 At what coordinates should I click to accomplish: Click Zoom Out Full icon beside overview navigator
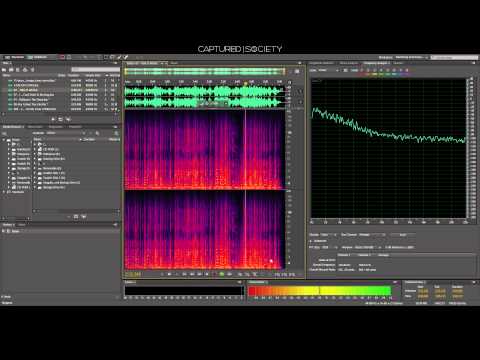point(297,71)
